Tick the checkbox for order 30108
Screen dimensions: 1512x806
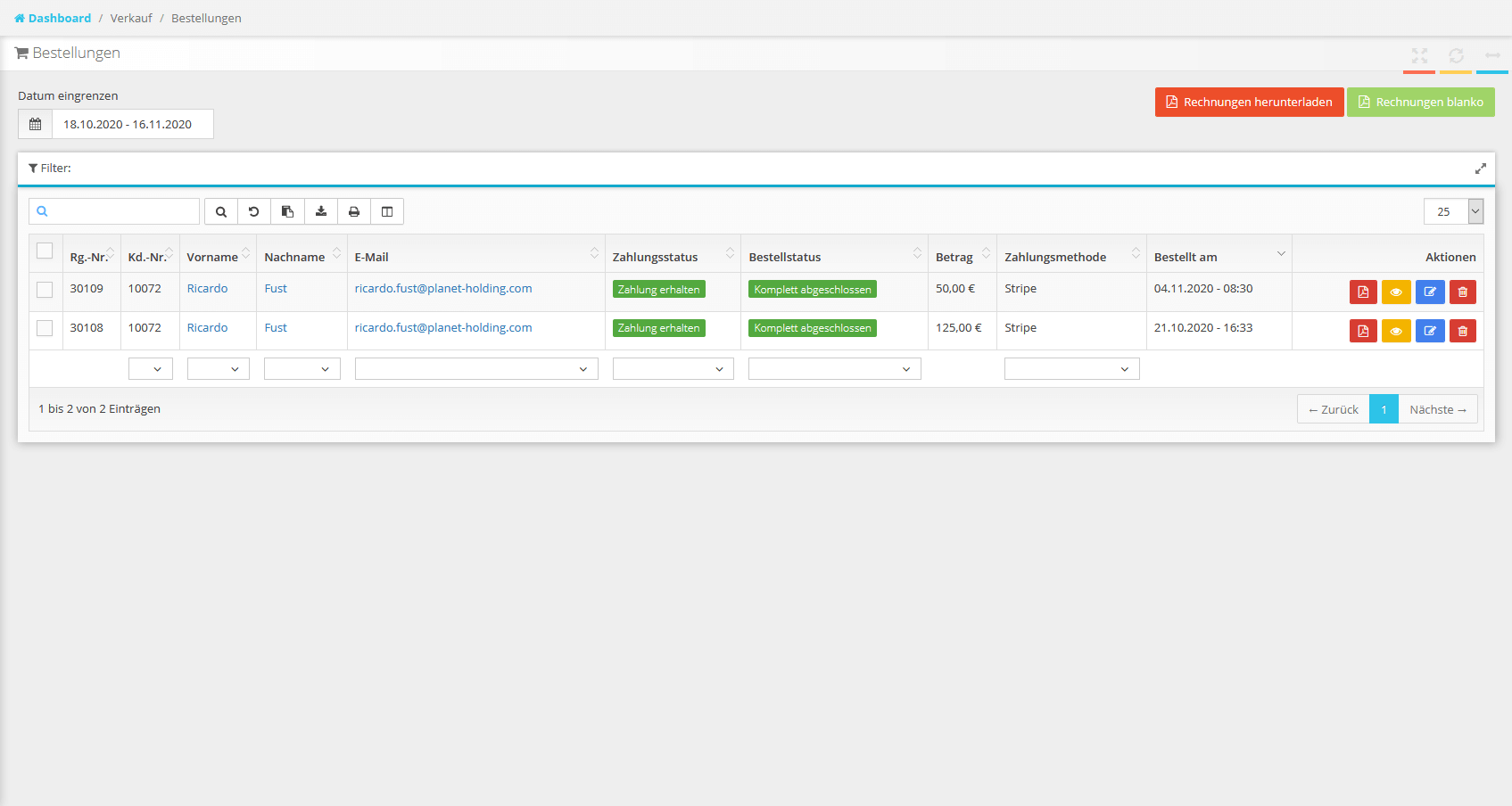tap(45, 328)
